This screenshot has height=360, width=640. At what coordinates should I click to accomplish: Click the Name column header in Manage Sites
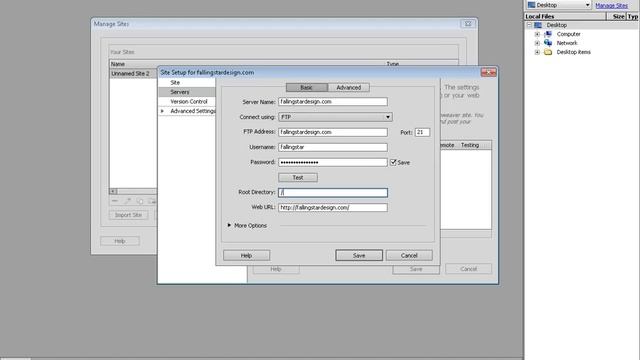[118, 64]
